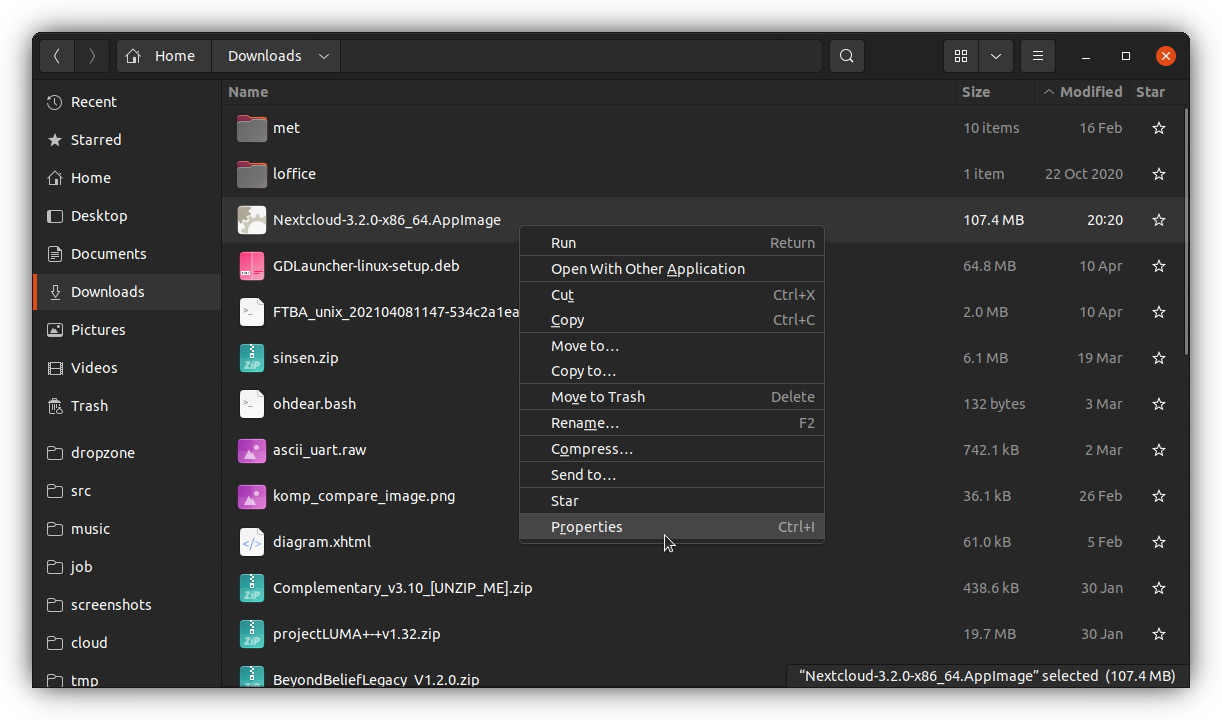Select the ohdear.bash script icon
Image resolution: width=1222 pixels, height=720 pixels.
[252, 404]
